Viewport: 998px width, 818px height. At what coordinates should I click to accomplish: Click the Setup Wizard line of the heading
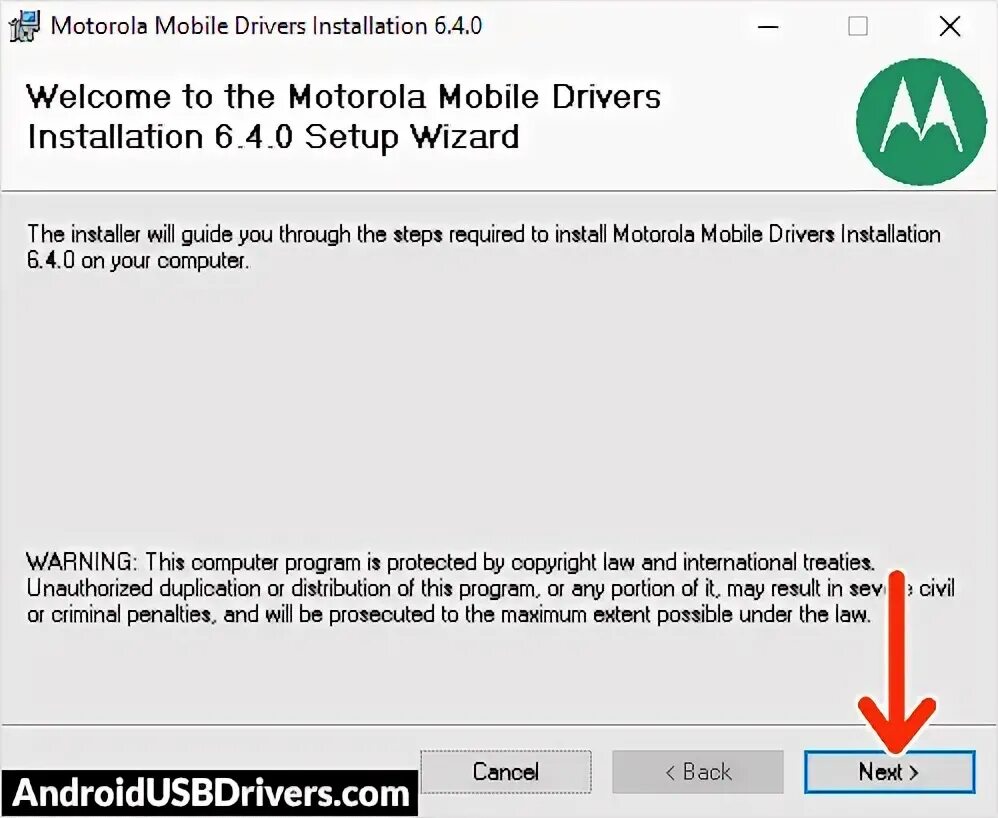pyautogui.click(x=274, y=138)
